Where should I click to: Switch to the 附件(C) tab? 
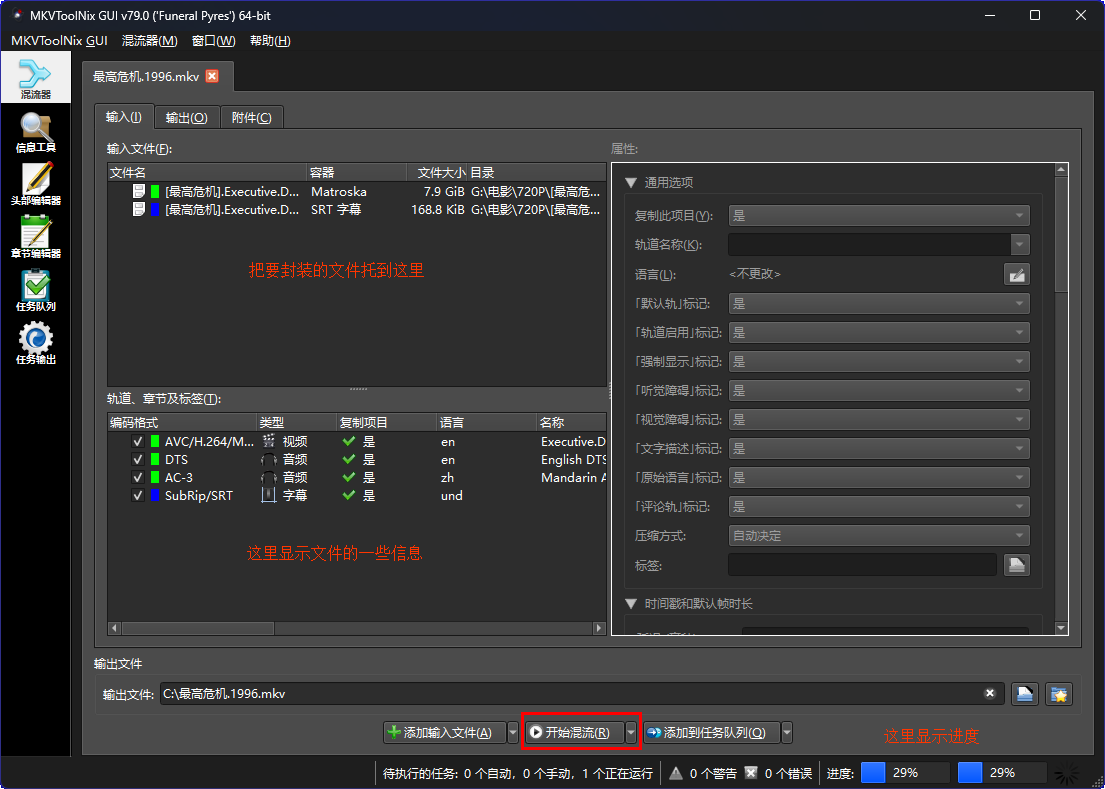pyautogui.click(x=252, y=118)
